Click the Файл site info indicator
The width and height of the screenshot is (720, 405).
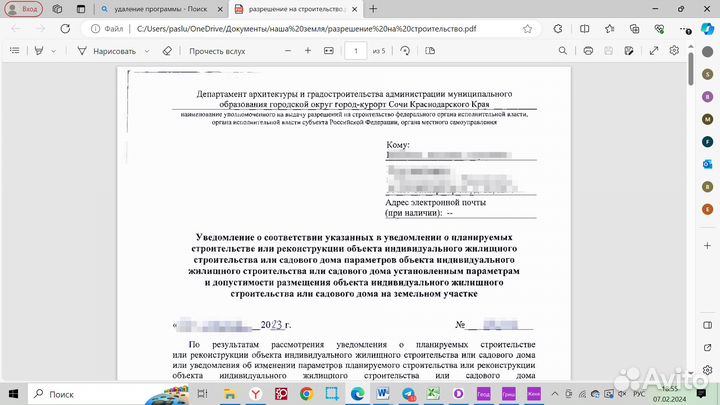[x=107, y=28]
